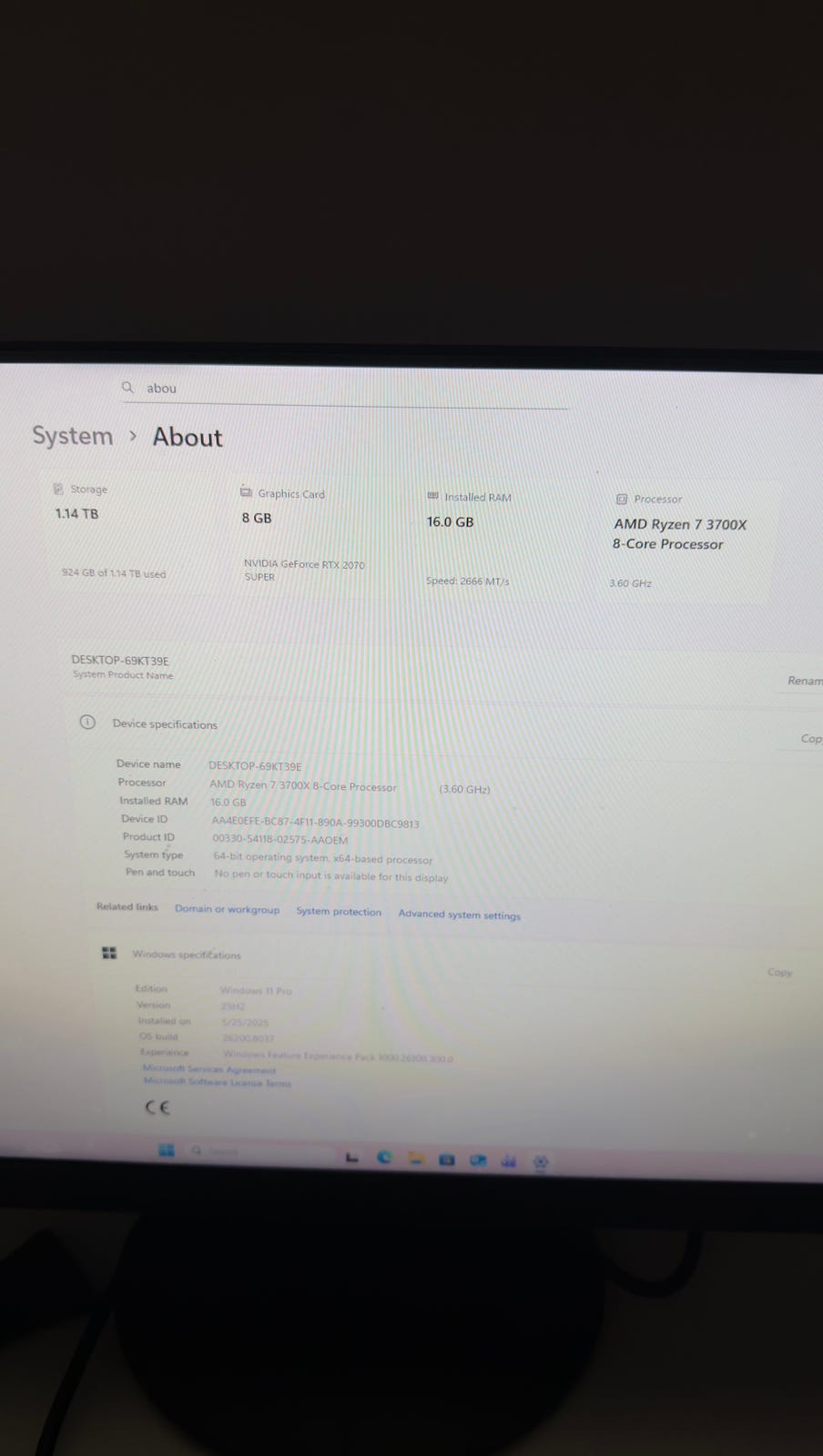
Task: Copy the device specifications
Action: pyautogui.click(x=810, y=738)
